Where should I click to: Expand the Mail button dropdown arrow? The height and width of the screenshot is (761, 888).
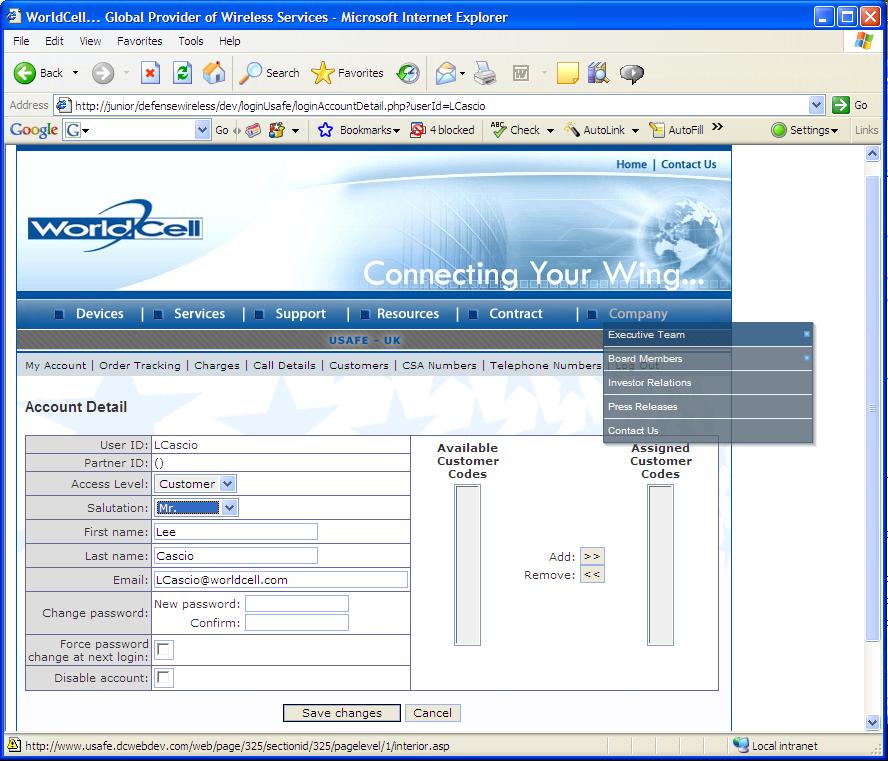462,74
